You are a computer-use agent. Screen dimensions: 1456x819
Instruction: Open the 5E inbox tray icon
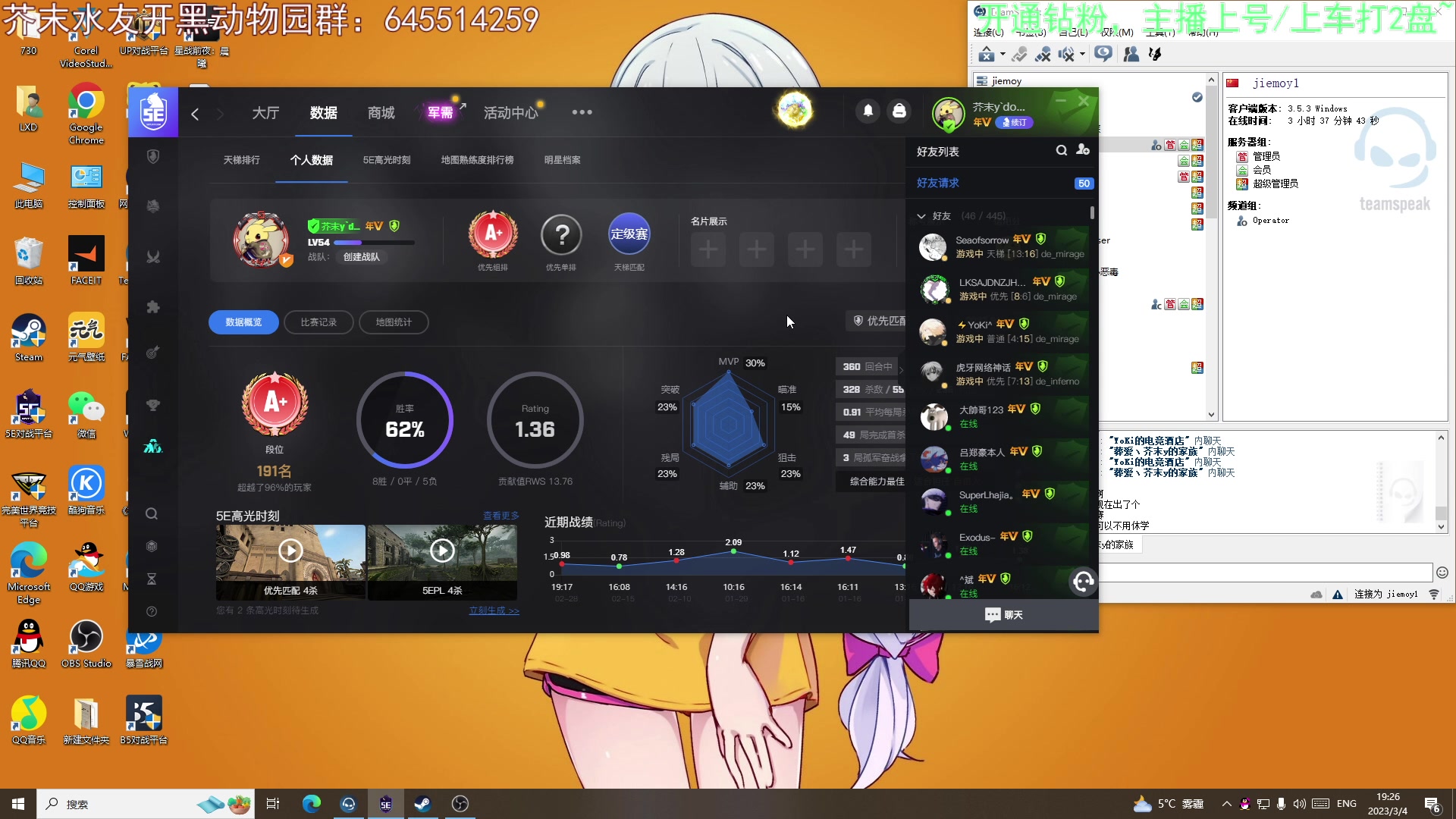pos(899,111)
